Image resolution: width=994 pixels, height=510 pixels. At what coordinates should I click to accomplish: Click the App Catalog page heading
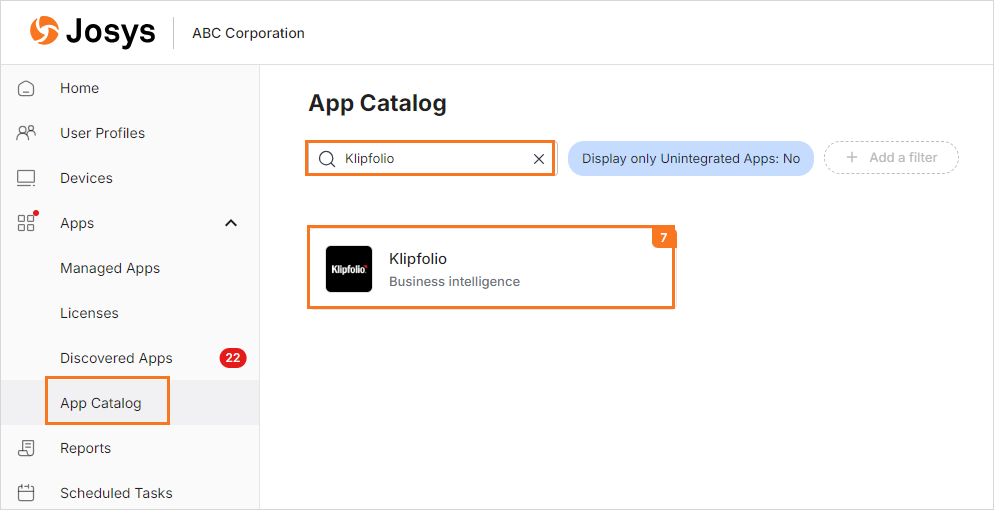(x=377, y=103)
